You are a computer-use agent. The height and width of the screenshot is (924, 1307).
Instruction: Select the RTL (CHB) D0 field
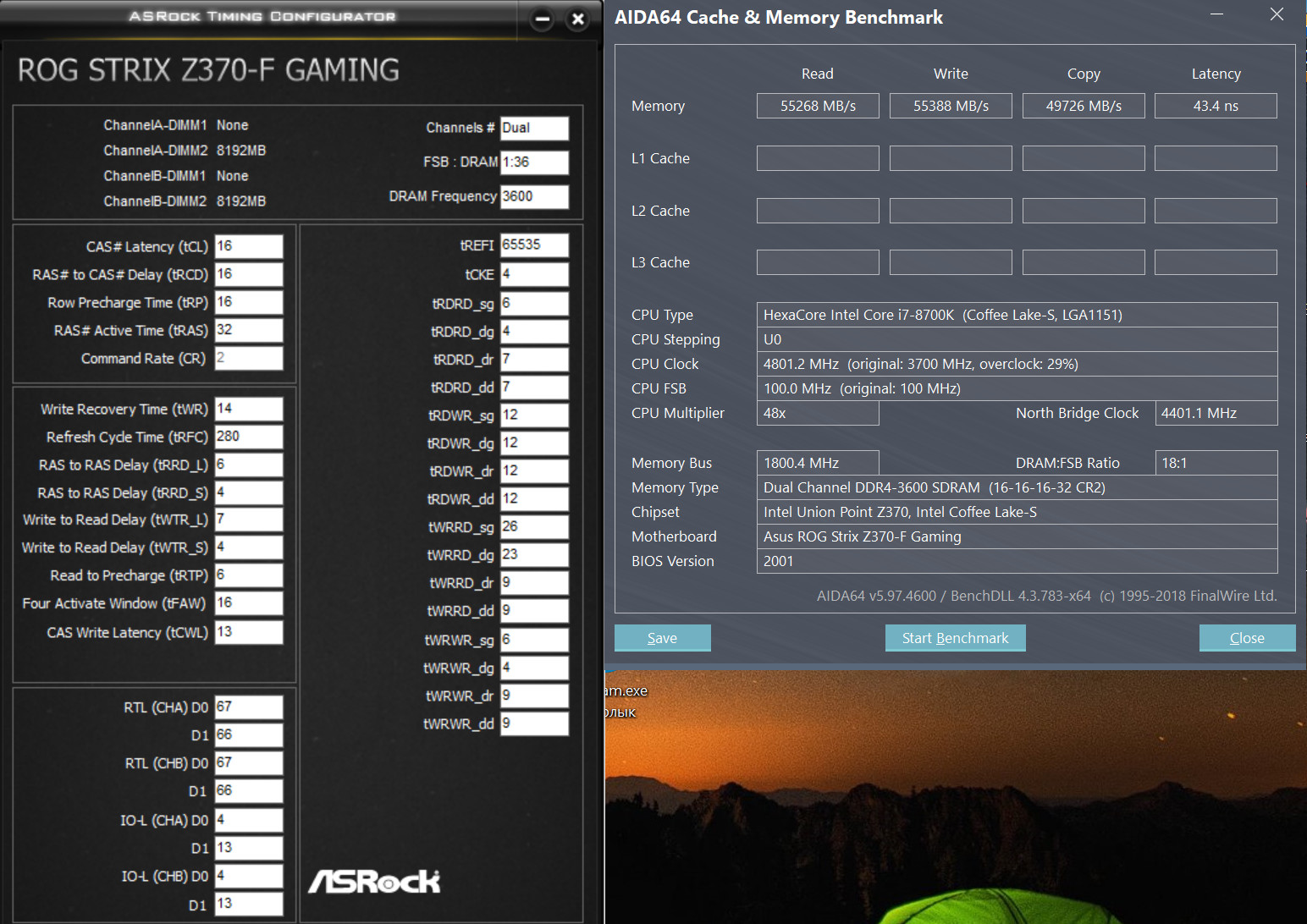click(x=249, y=763)
